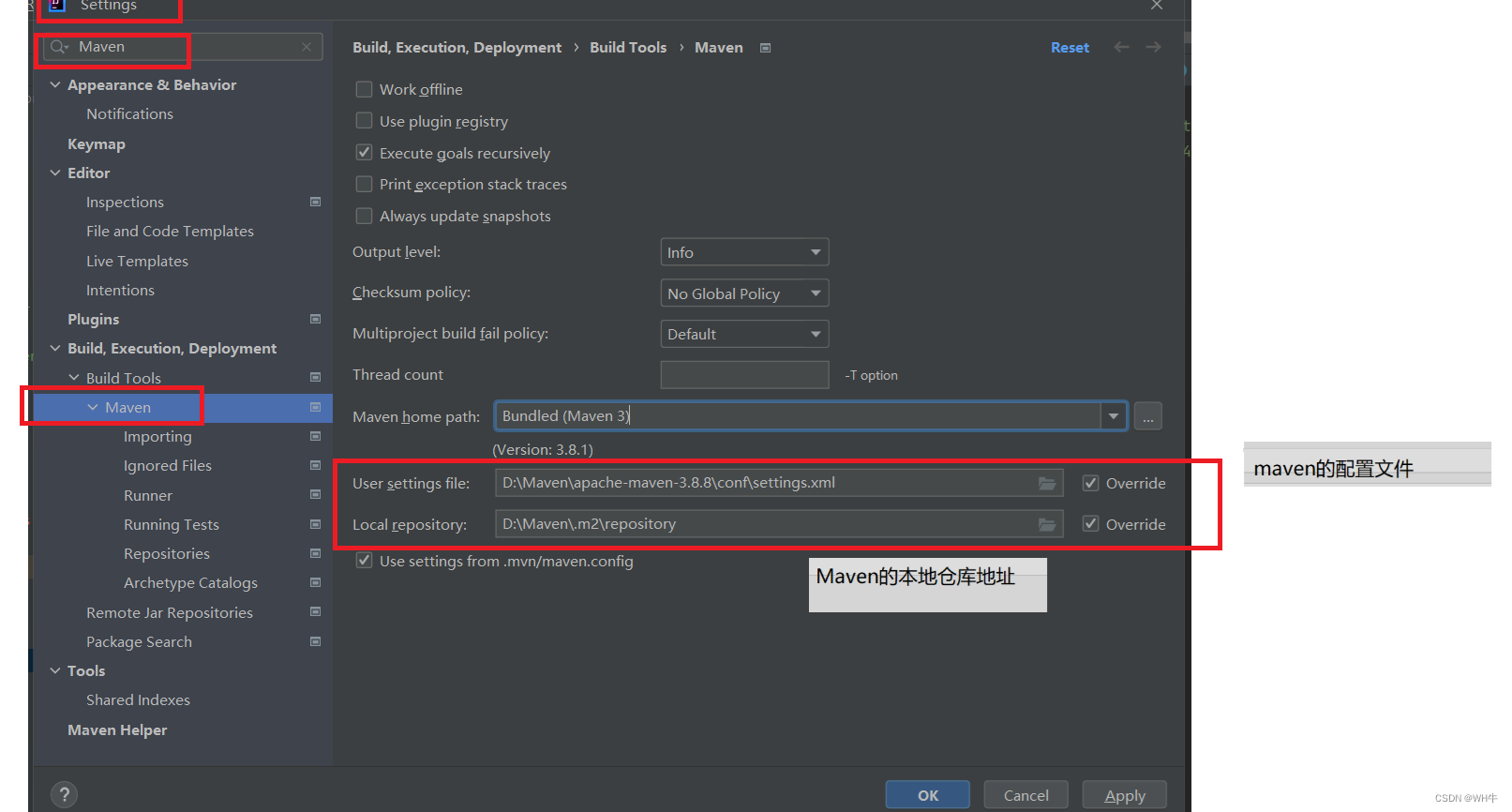
Task: Collapse the Editor section
Action: [55, 173]
